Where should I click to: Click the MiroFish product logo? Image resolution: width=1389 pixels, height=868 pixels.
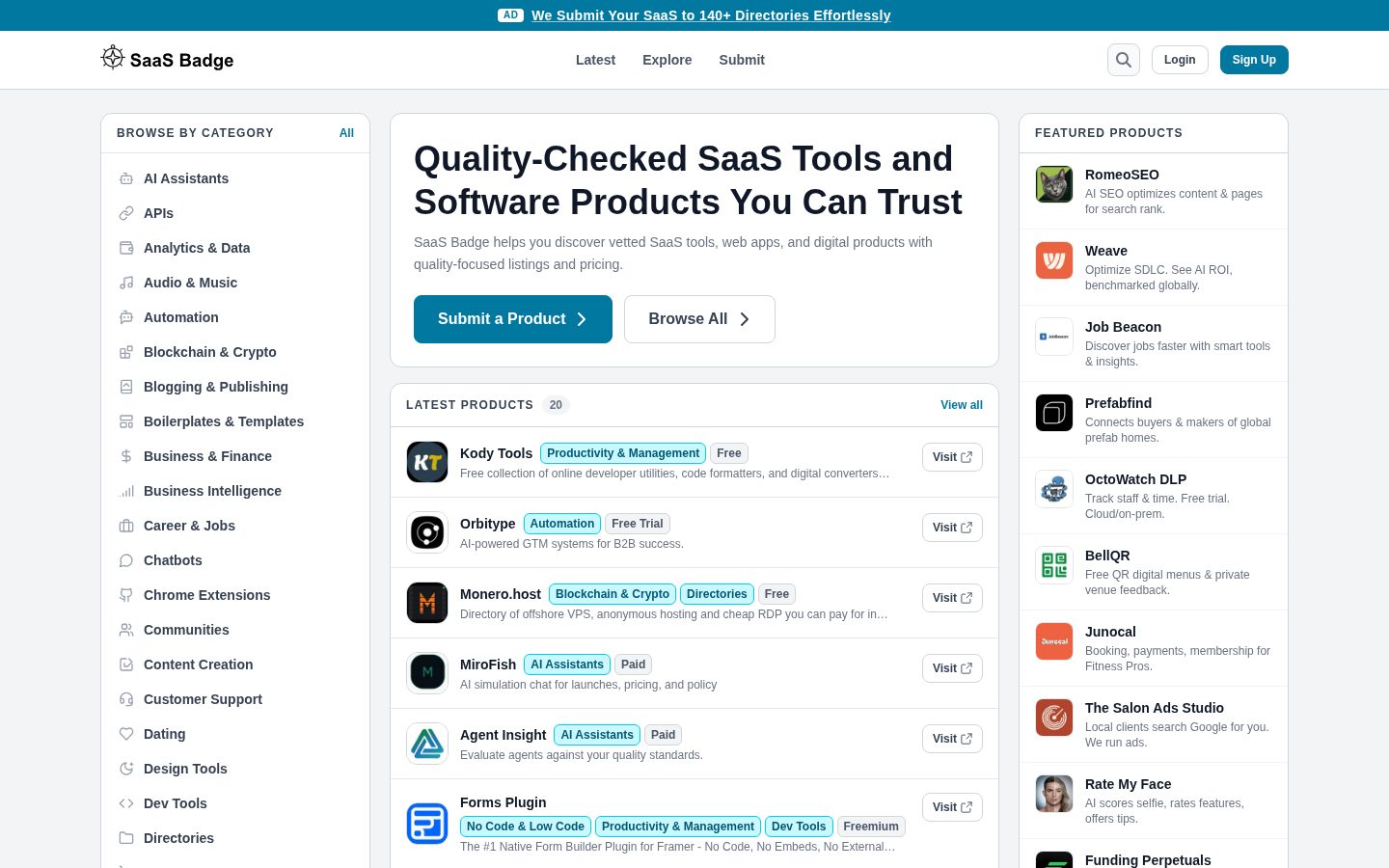click(427, 673)
